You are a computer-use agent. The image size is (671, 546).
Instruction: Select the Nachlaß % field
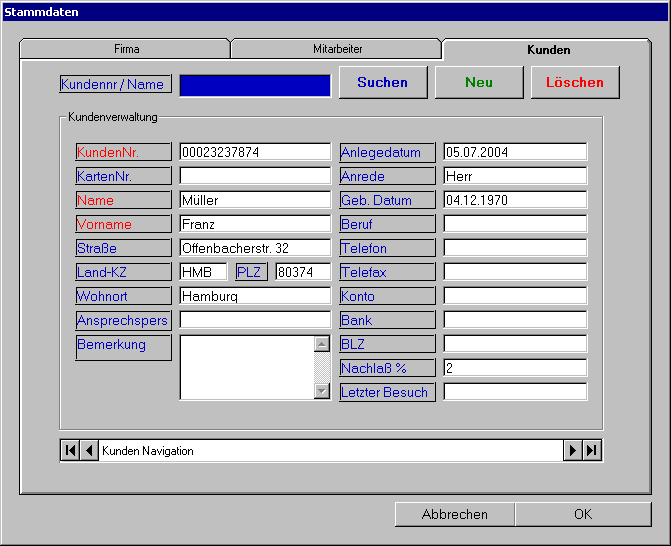coord(515,368)
